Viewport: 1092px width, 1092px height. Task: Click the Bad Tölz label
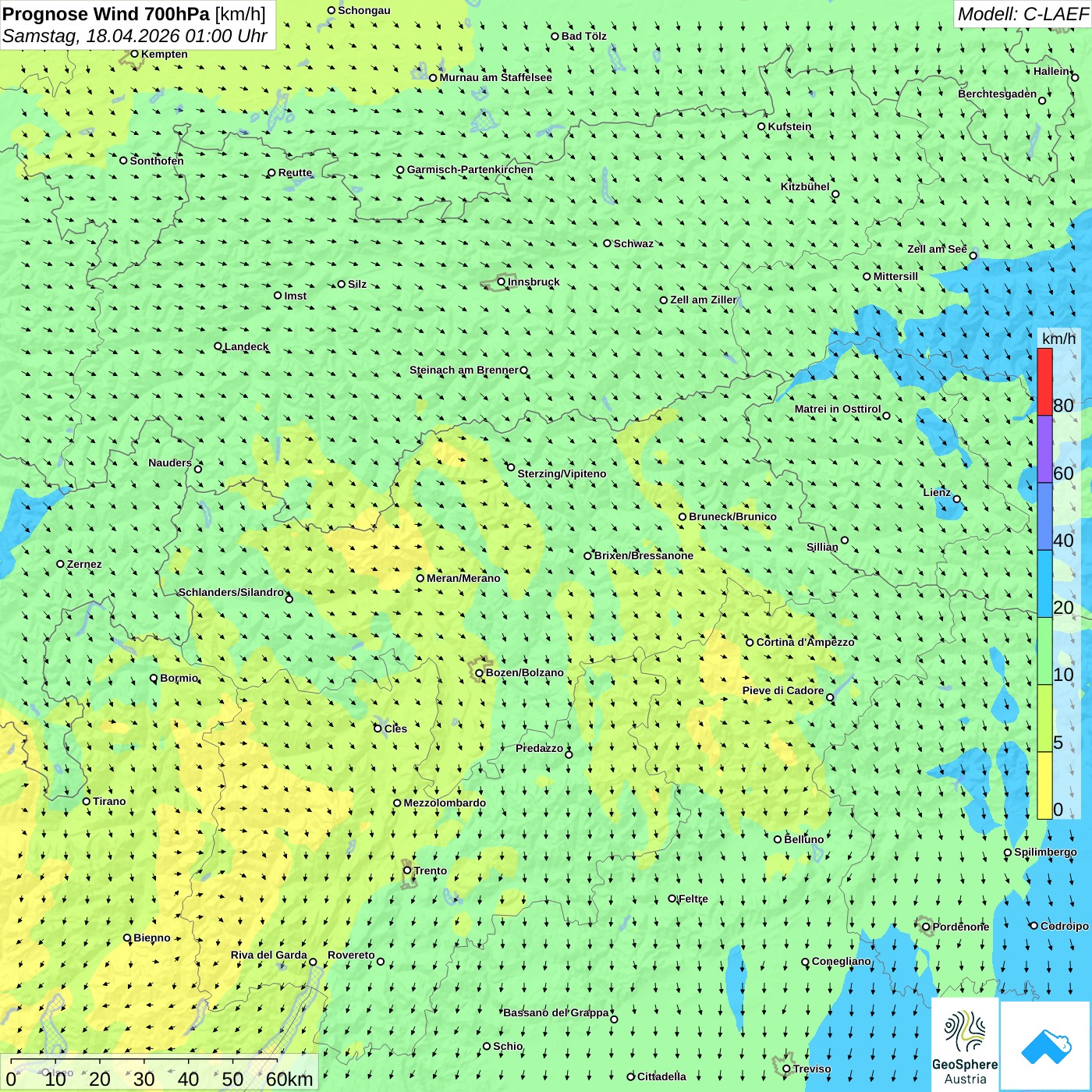584,36
